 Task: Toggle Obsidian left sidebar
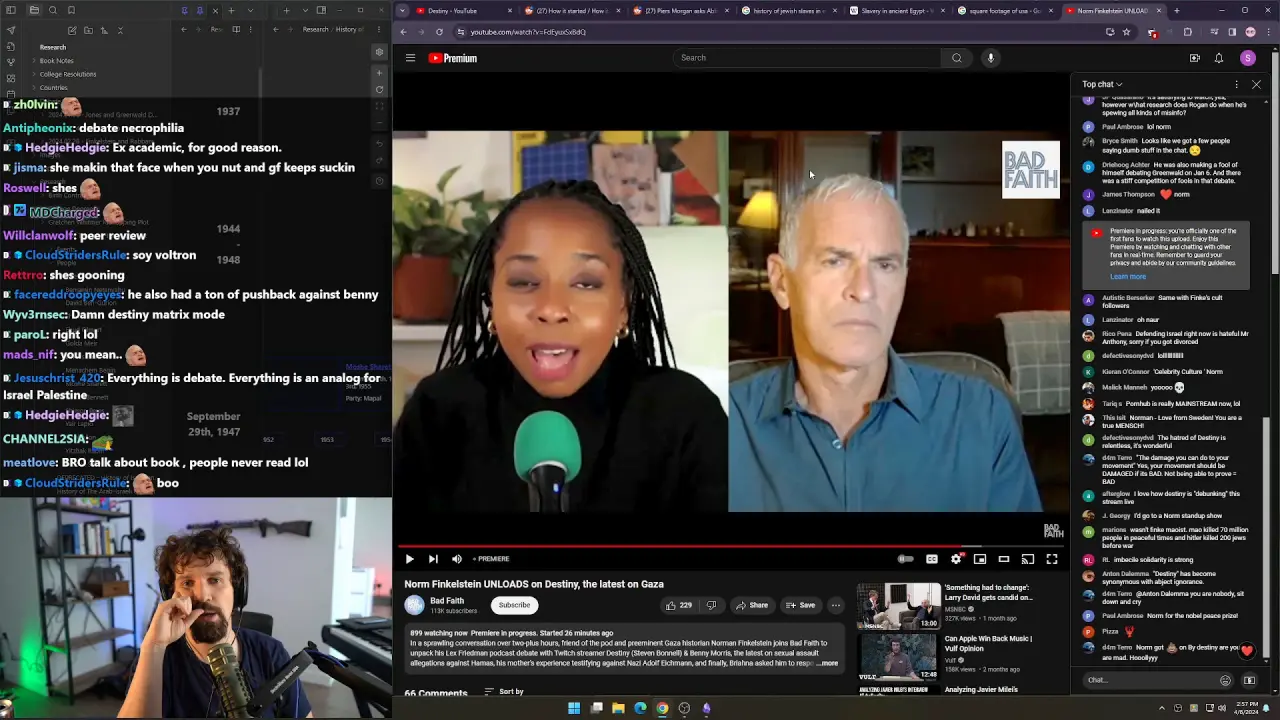11,11
